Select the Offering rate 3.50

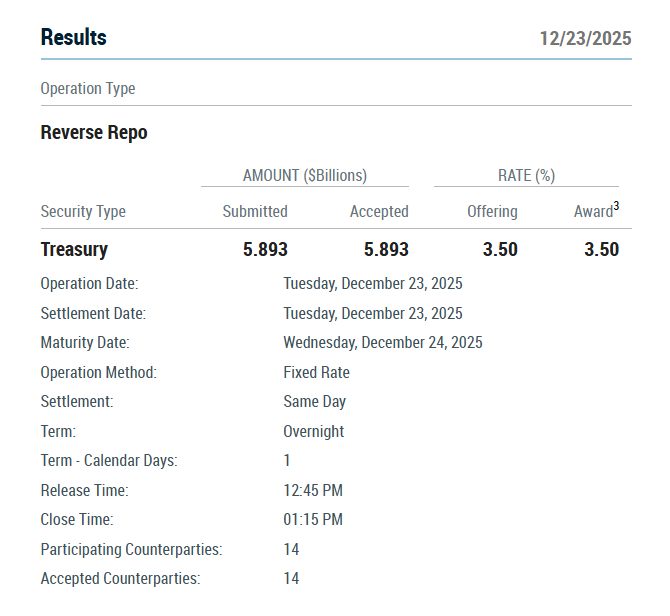(x=500, y=249)
